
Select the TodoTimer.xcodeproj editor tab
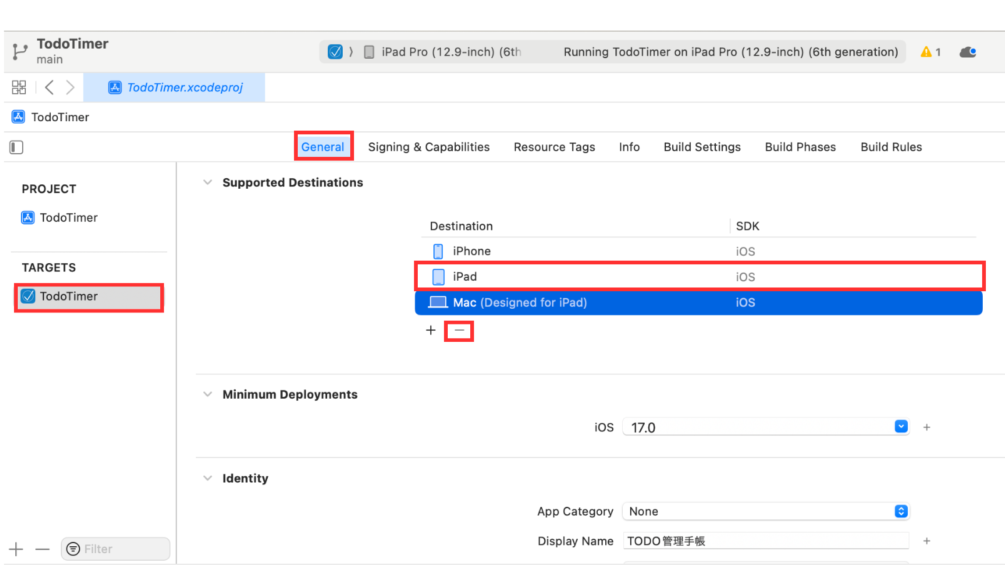(x=174, y=87)
